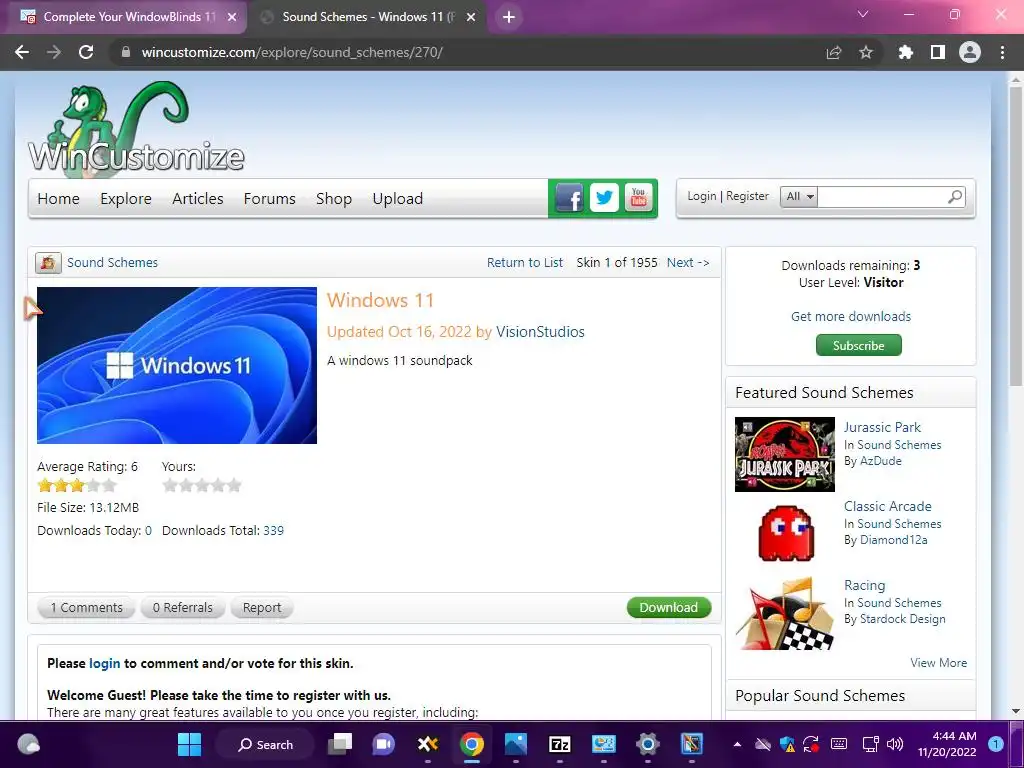
Task: Open the VisionStudios author link
Action: (x=540, y=332)
